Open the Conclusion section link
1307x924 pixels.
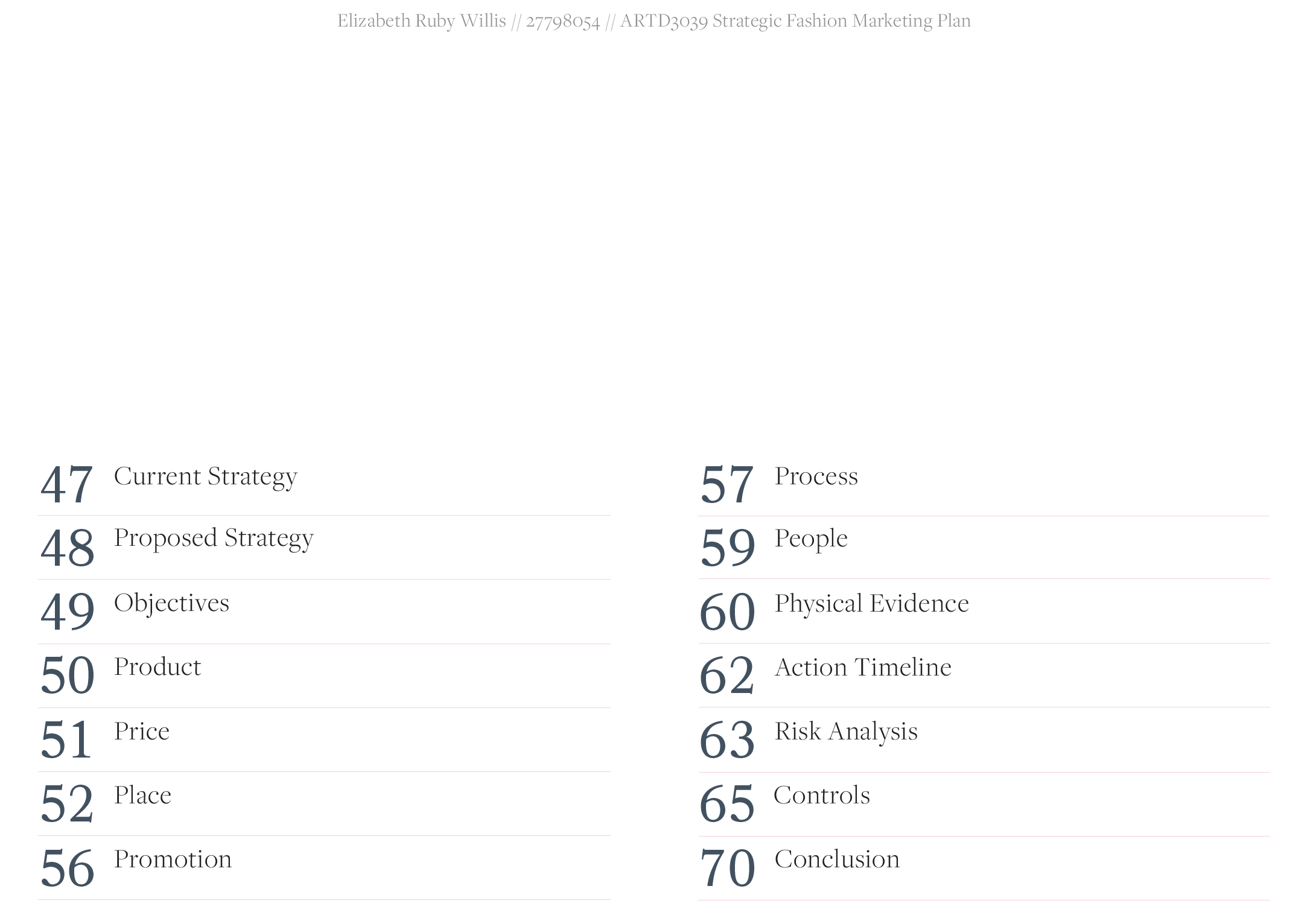coord(837,859)
